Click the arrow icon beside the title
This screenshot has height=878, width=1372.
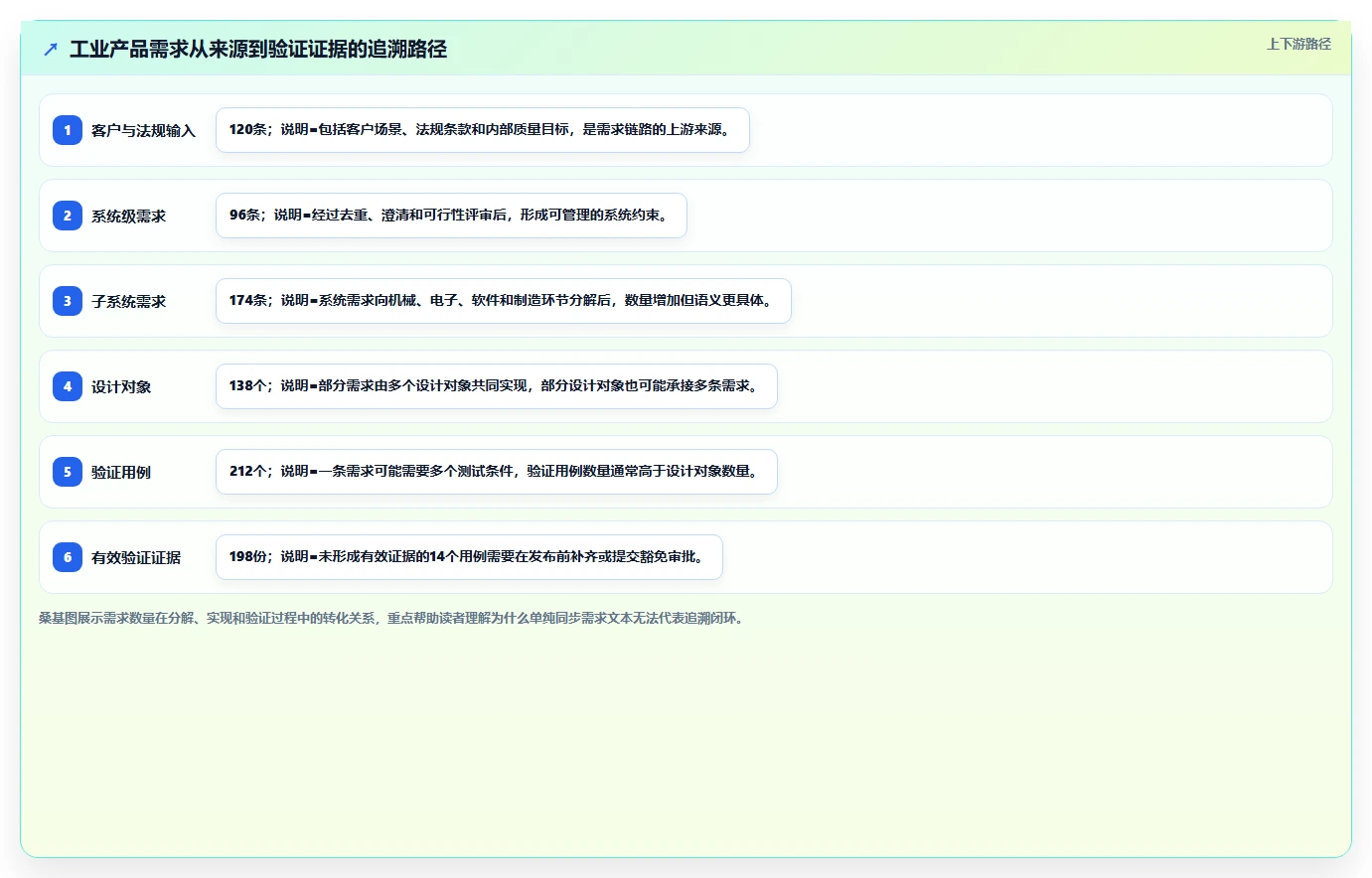[51, 49]
